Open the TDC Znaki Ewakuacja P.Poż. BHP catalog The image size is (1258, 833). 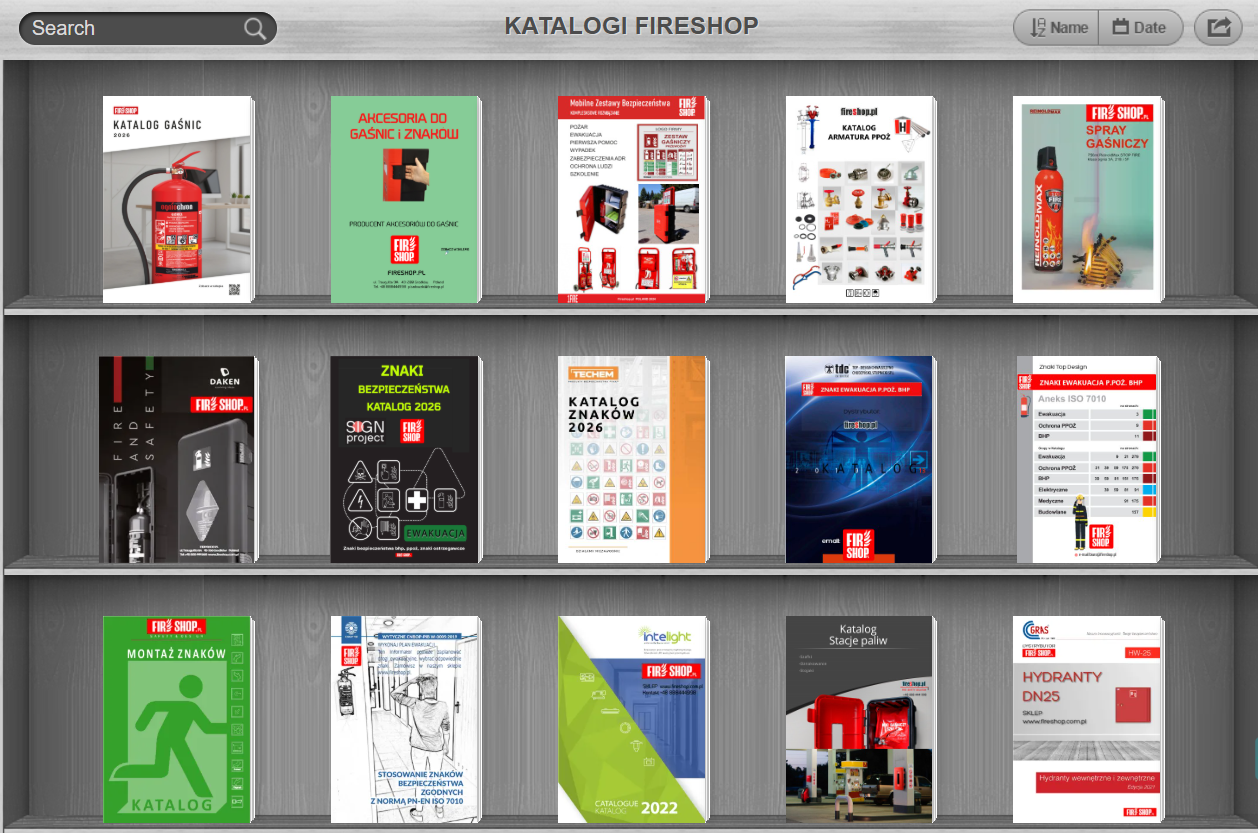coord(858,458)
